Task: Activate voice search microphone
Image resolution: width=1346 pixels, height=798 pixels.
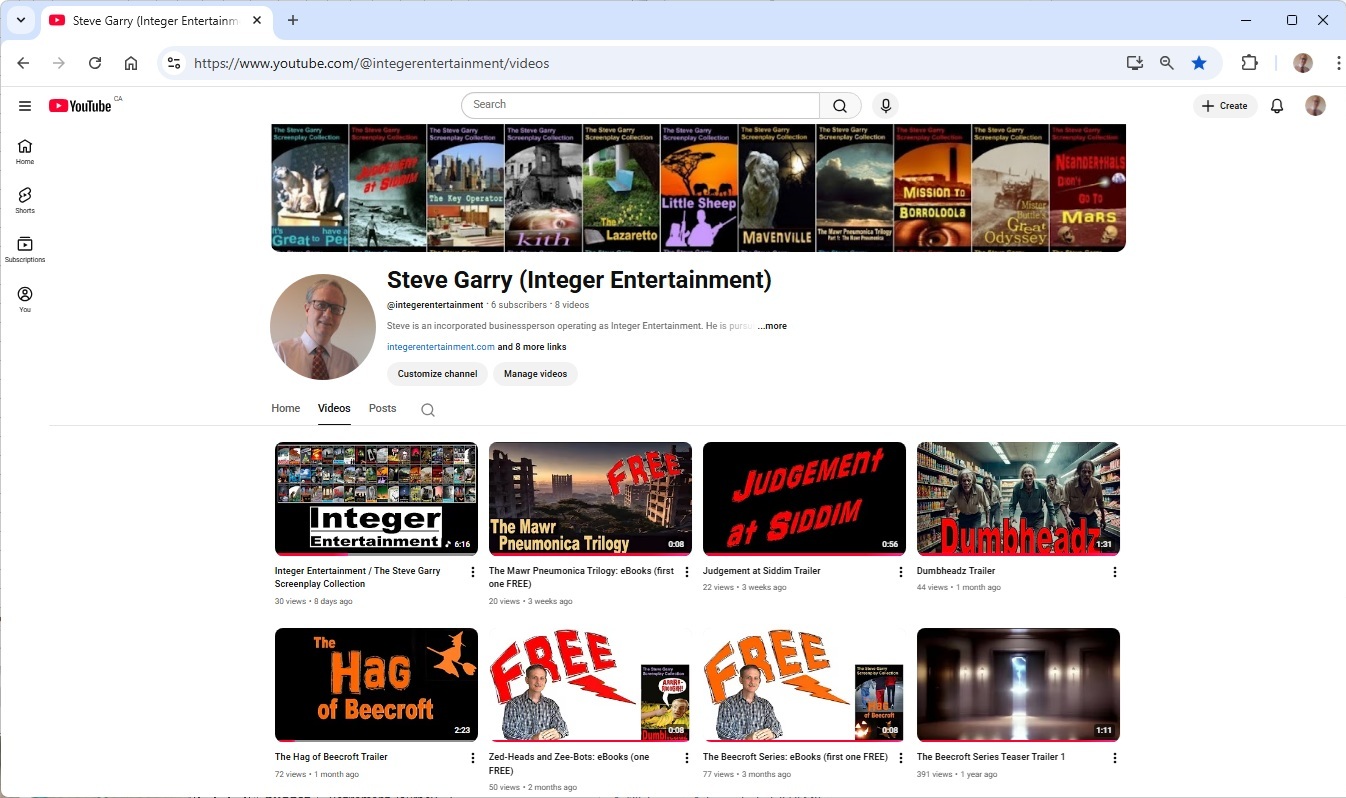Action: point(885,106)
